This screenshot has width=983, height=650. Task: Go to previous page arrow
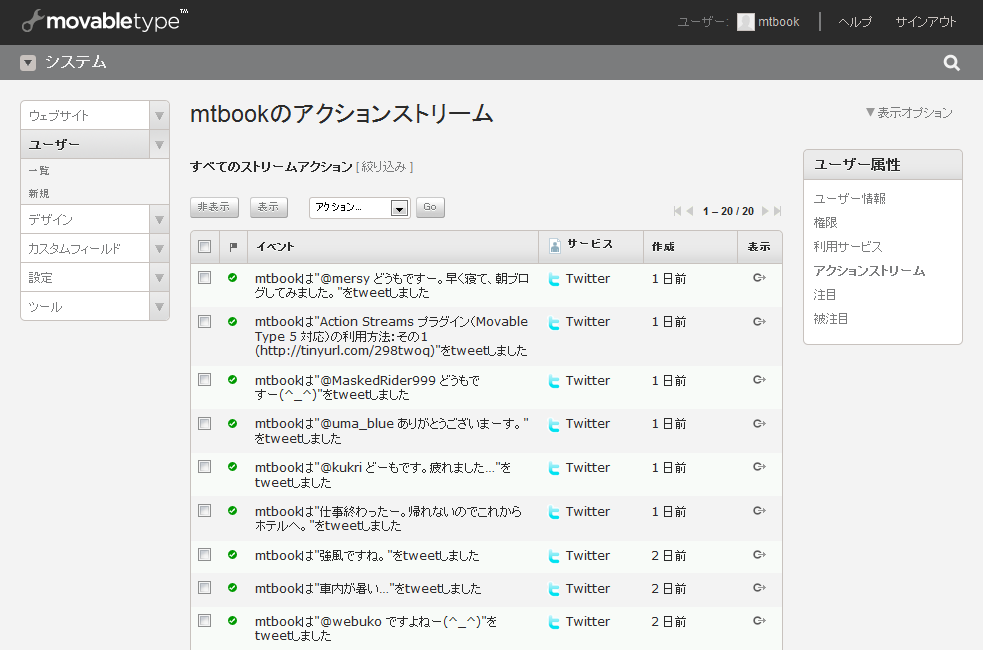690,211
